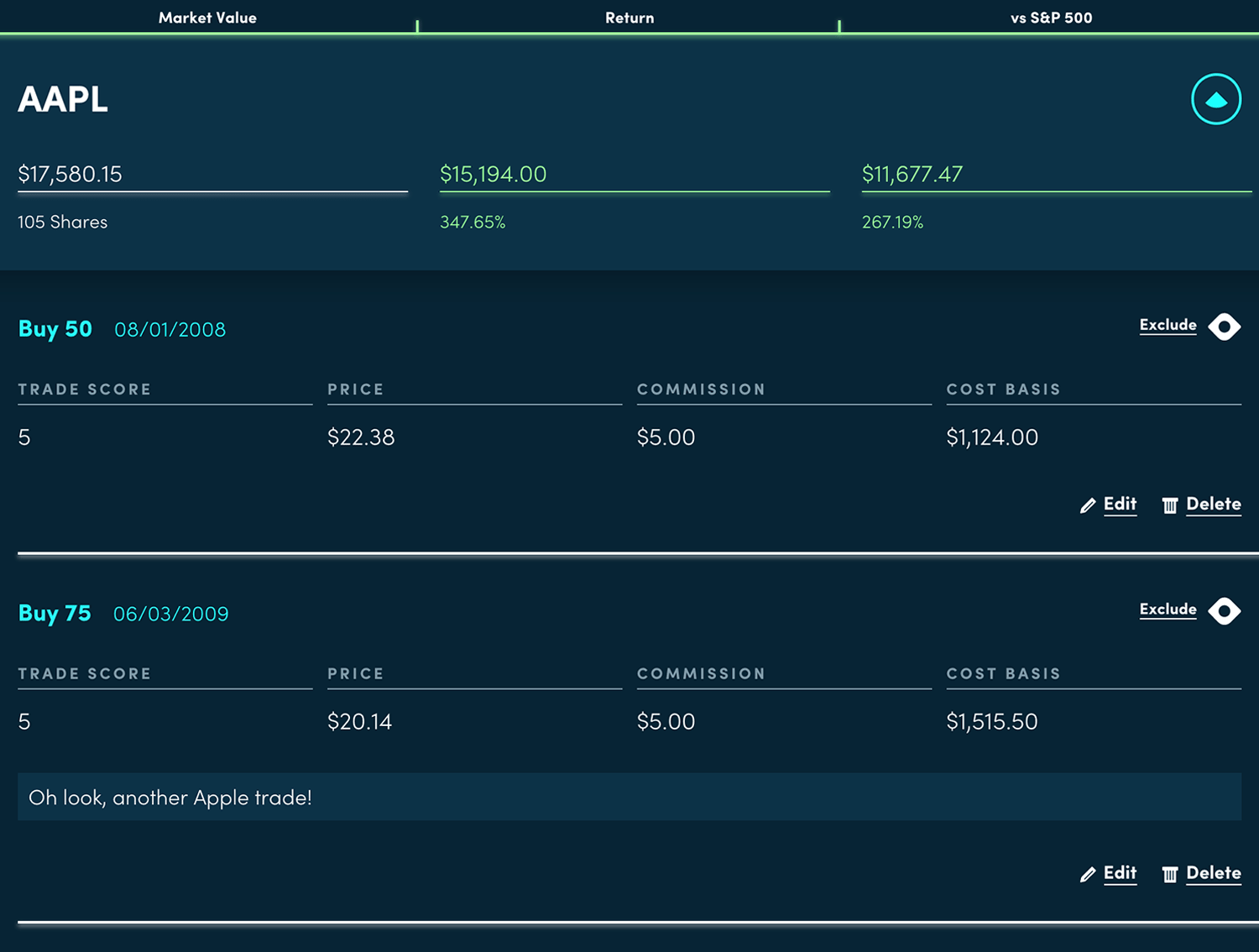Click the trash icon for Buy 50 trade
1259x952 pixels.
(x=1170, y=505)
